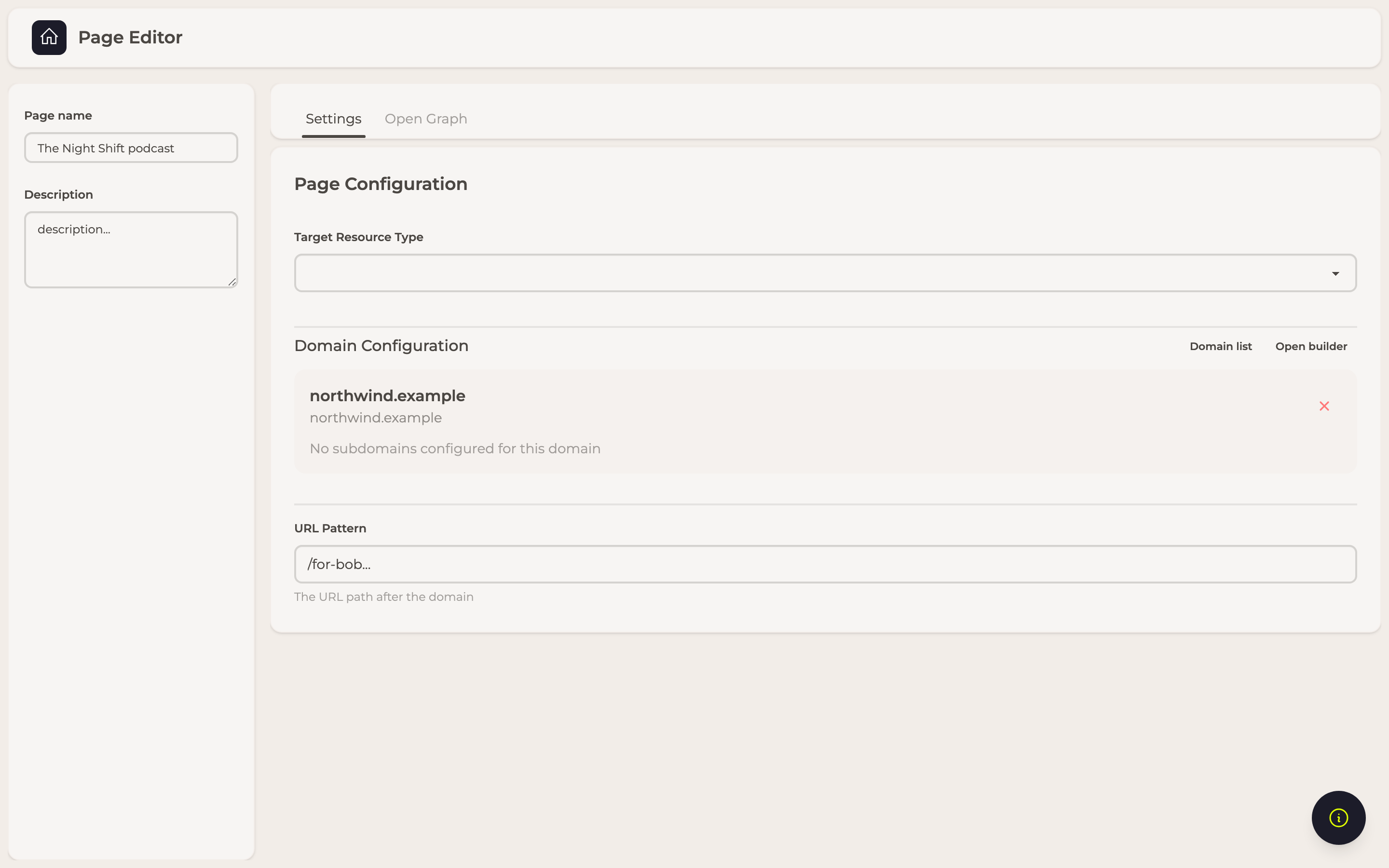Switch to the Open Graph tab
The height and width of the screenshot is (868, 1389).
[x=426, y=119]
